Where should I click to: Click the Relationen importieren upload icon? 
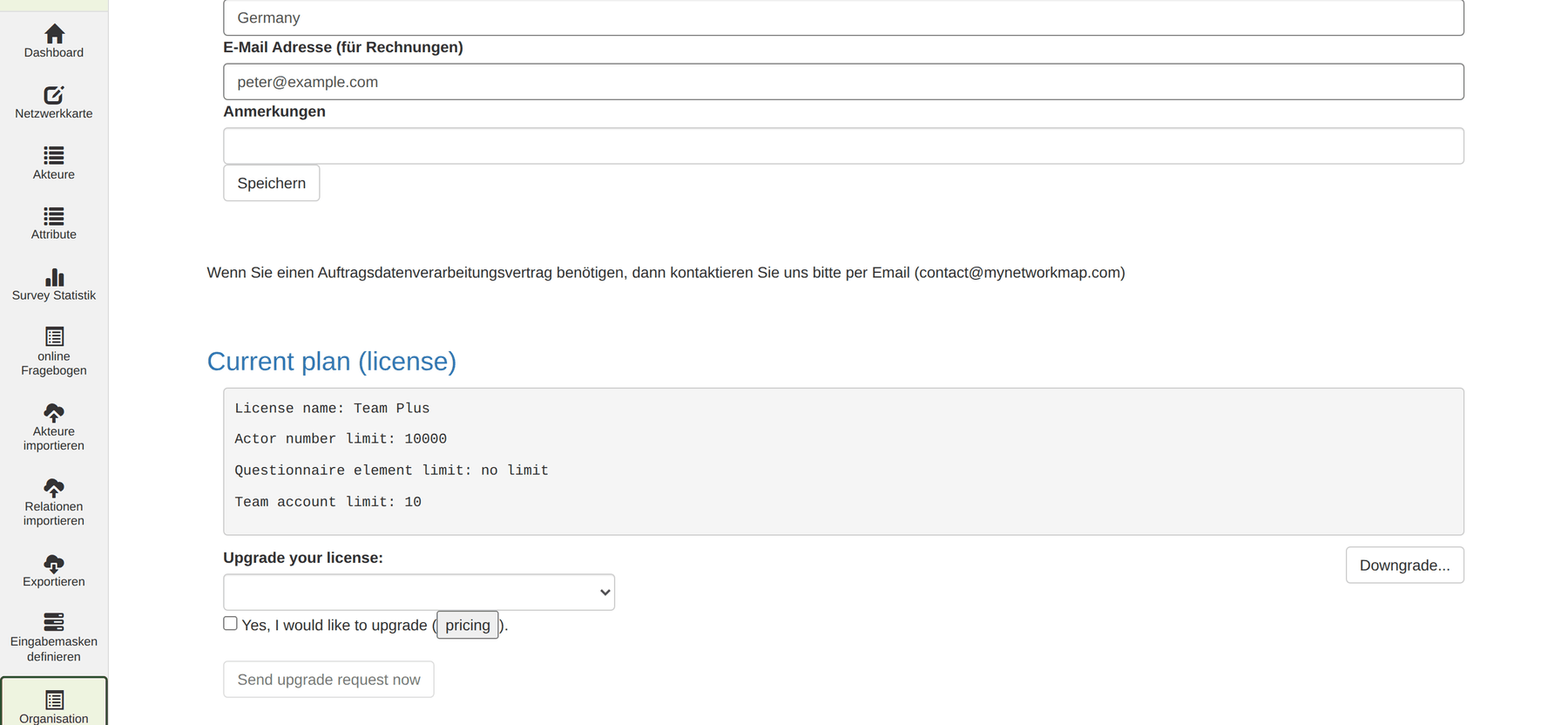(54, 487)
